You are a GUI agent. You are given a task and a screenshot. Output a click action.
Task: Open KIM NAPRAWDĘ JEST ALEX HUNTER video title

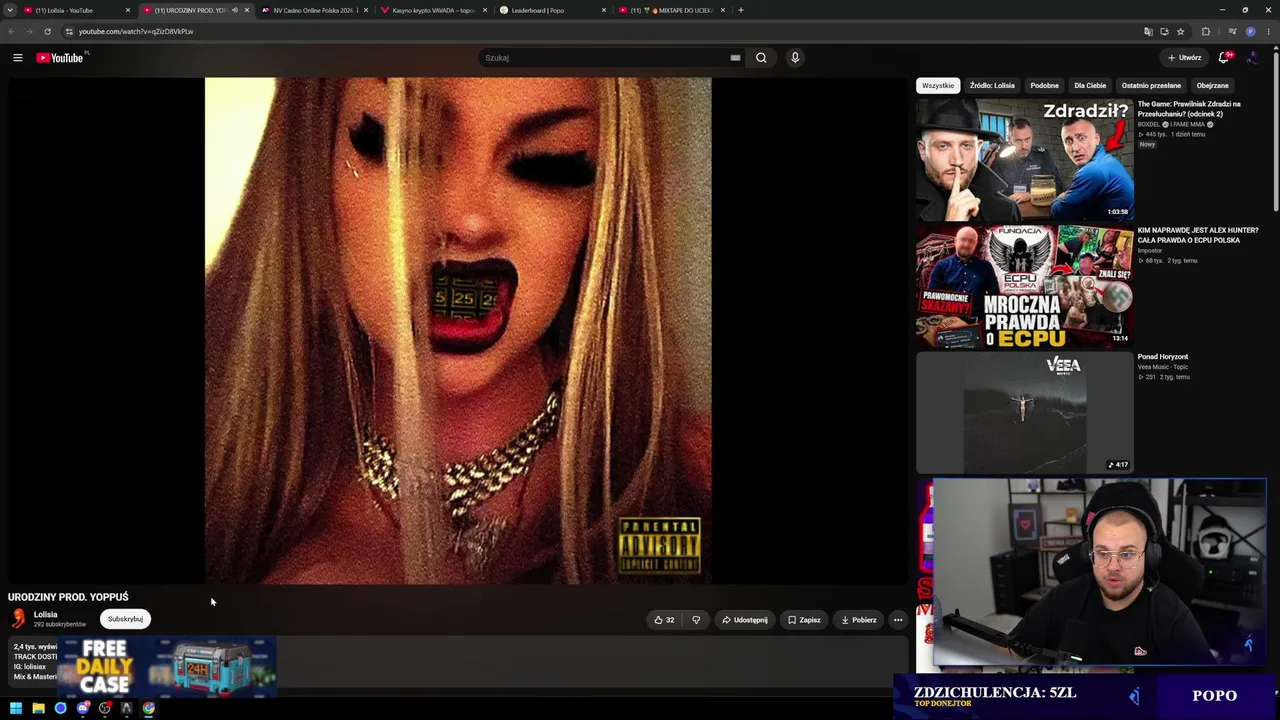[1198, 235]
